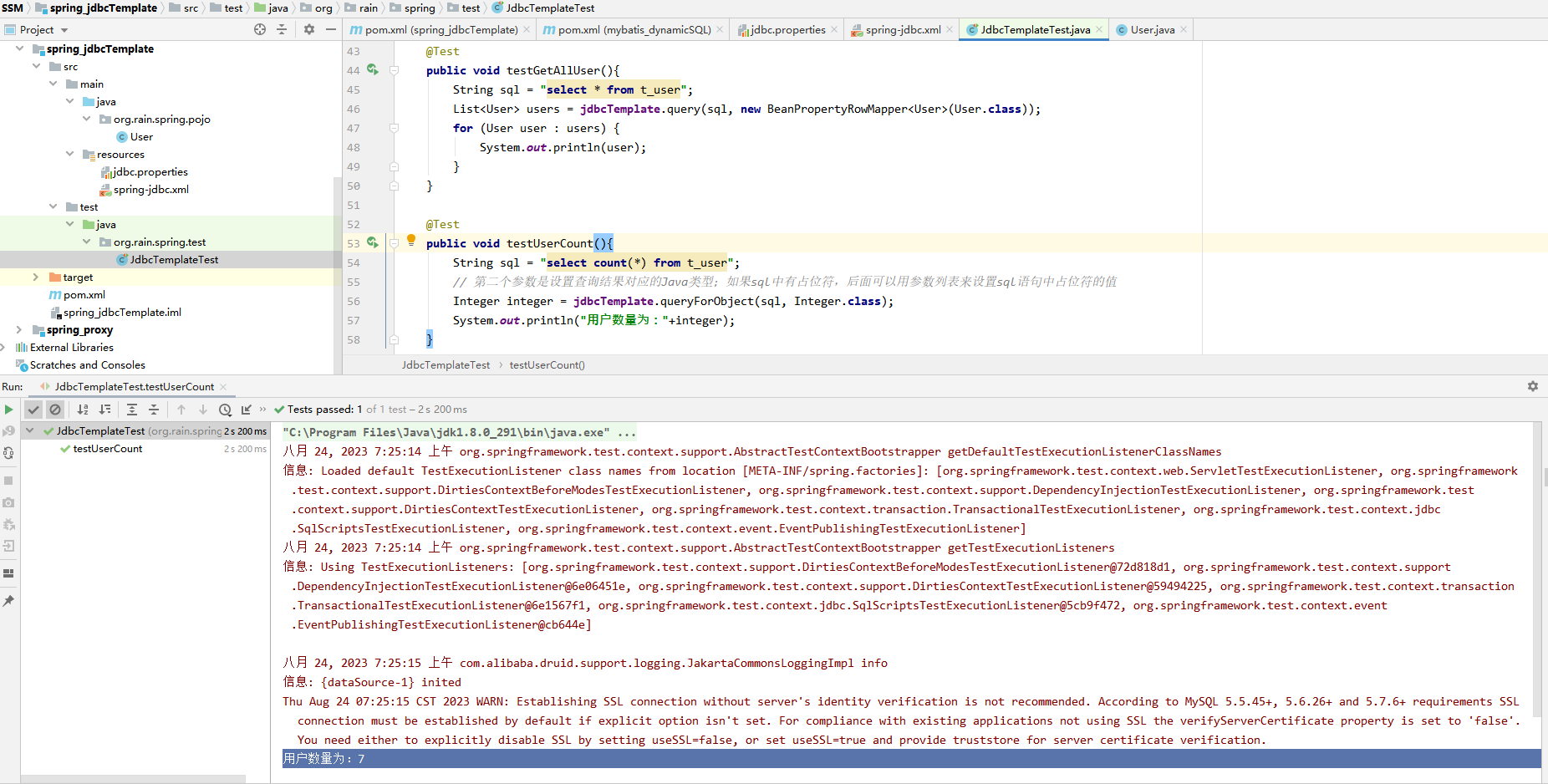
Task: Click the exit icon in Run sidebar
Action: coord(8,546)
